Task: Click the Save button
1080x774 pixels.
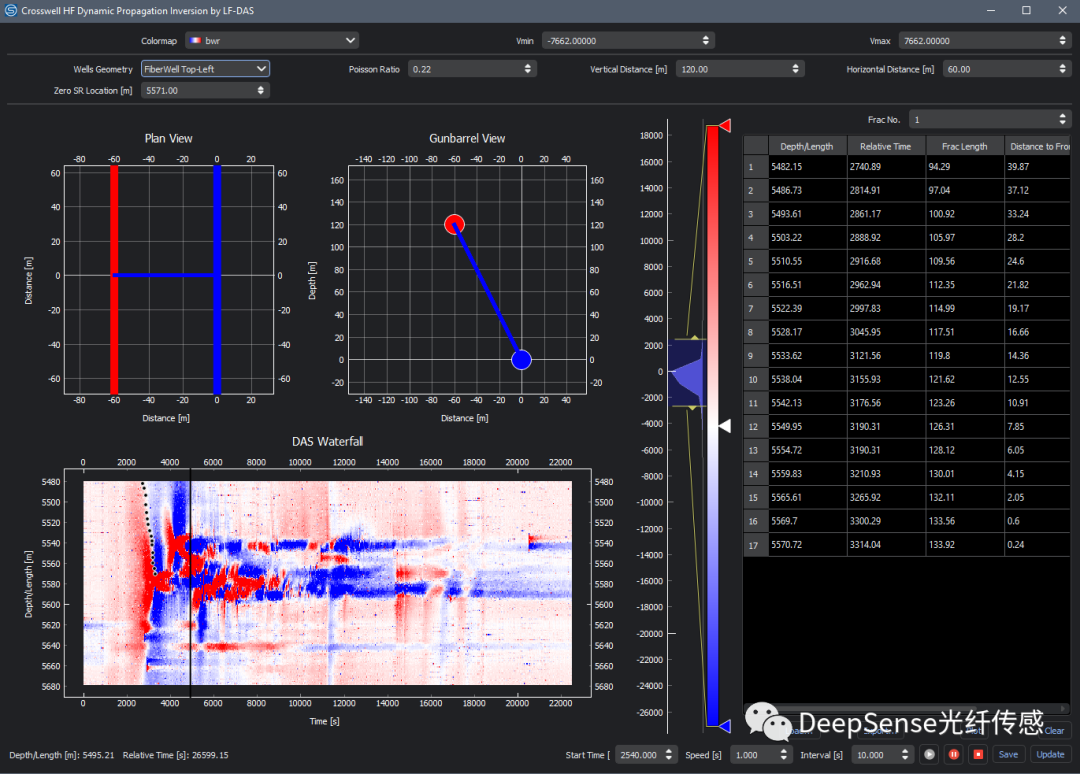Action: [x=1008, y=755]
